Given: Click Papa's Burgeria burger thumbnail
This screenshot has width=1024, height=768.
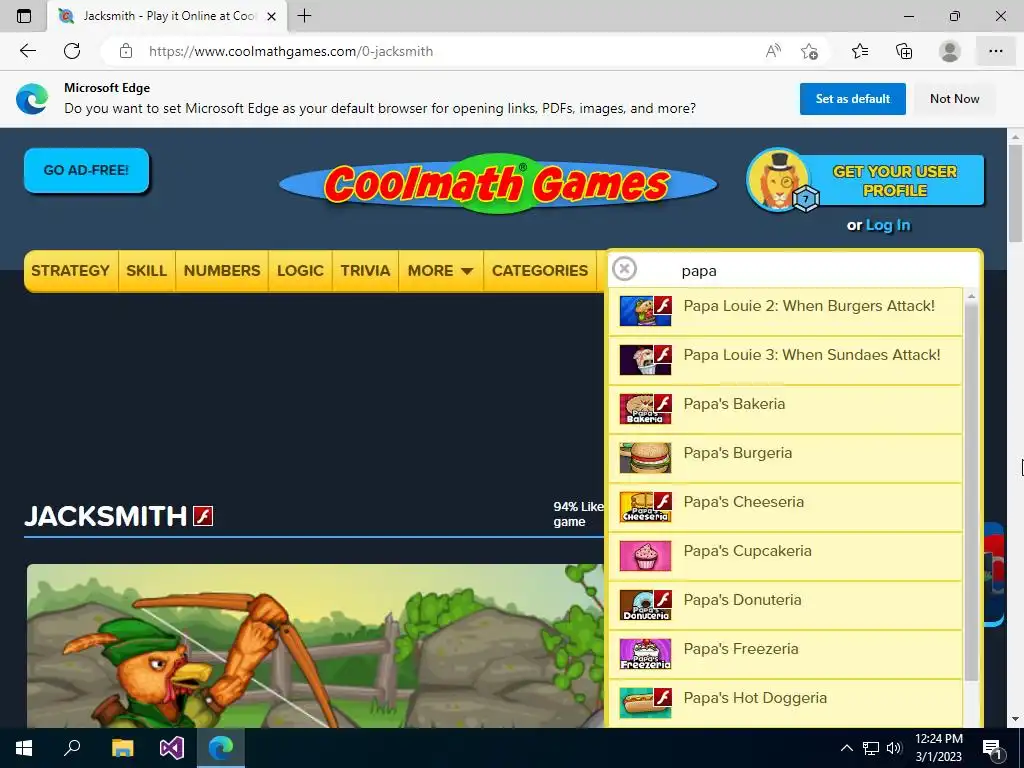Looking at the screenshot, I should coord(645,458).
